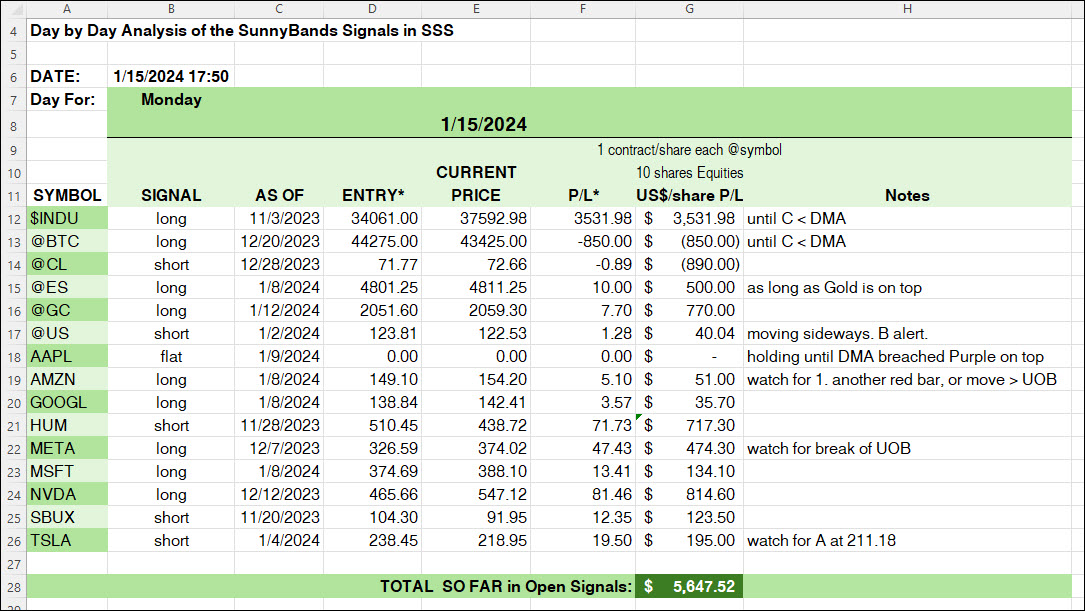
Task: Select the 'HUM' symbol cell
Action: (x=66, y=426)
